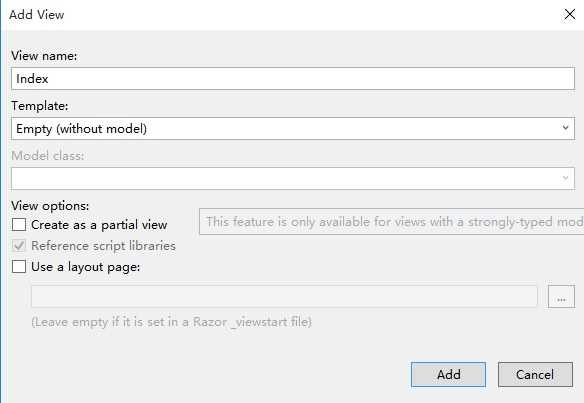The width and height of the screenshot is (584, 403).
Task: Click the strongly-typed feature notice box
Action: pos(391,222)
